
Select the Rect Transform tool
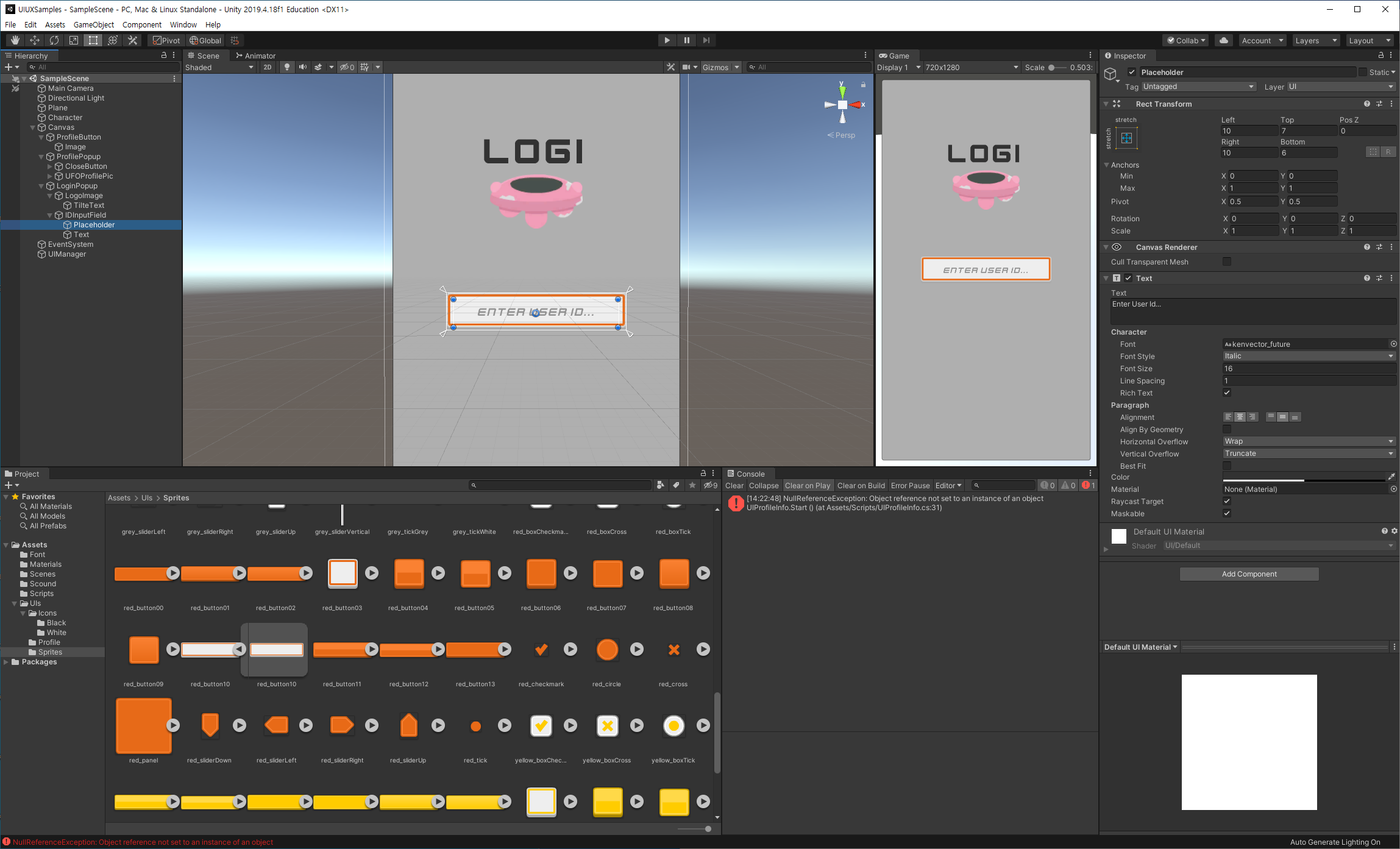[x=93, y=40]
